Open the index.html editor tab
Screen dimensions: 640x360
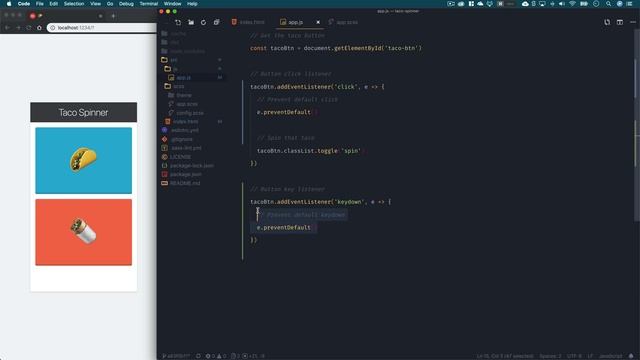coord(248,22)
